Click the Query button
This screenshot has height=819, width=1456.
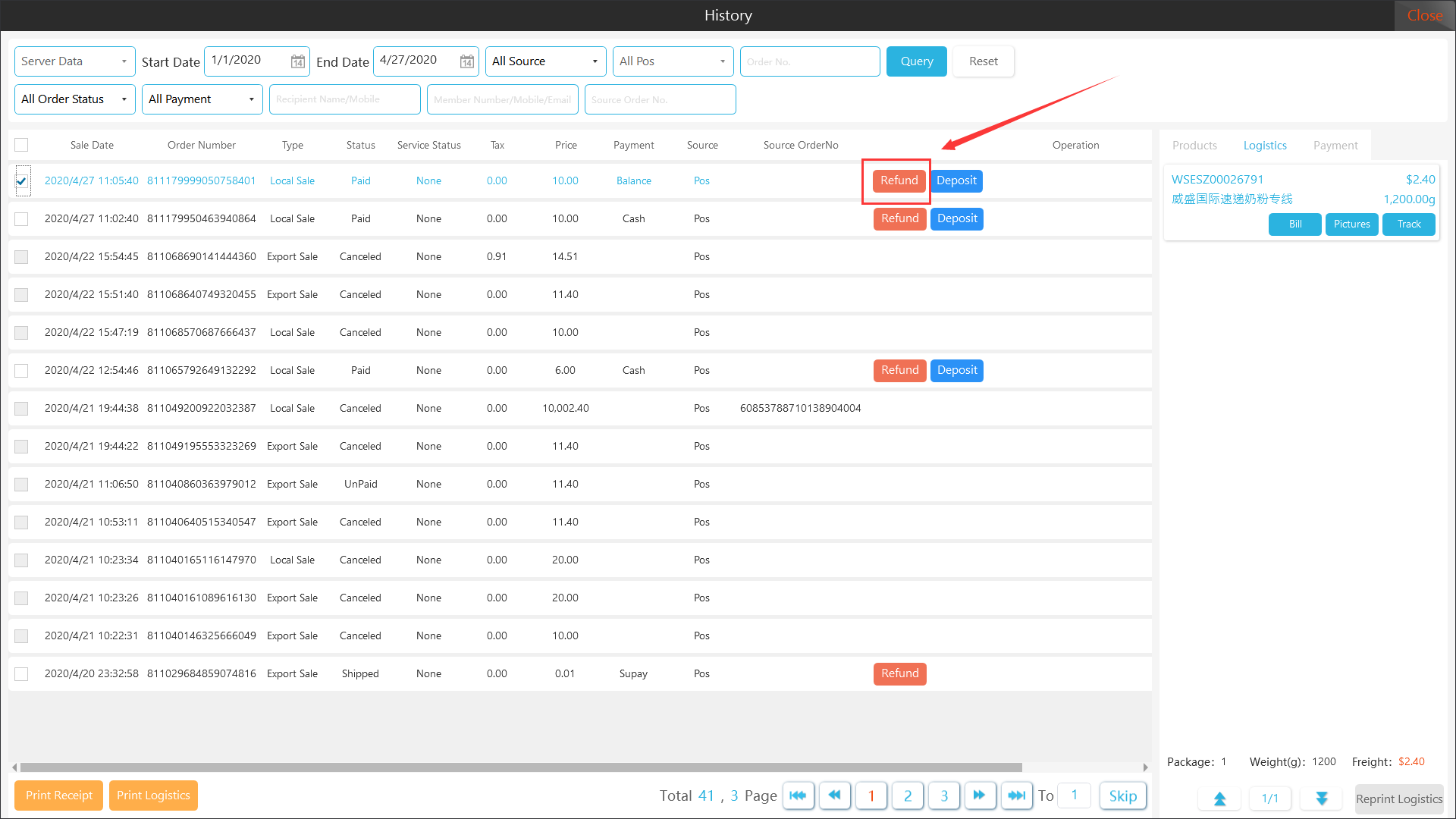[x=916, y=61]
